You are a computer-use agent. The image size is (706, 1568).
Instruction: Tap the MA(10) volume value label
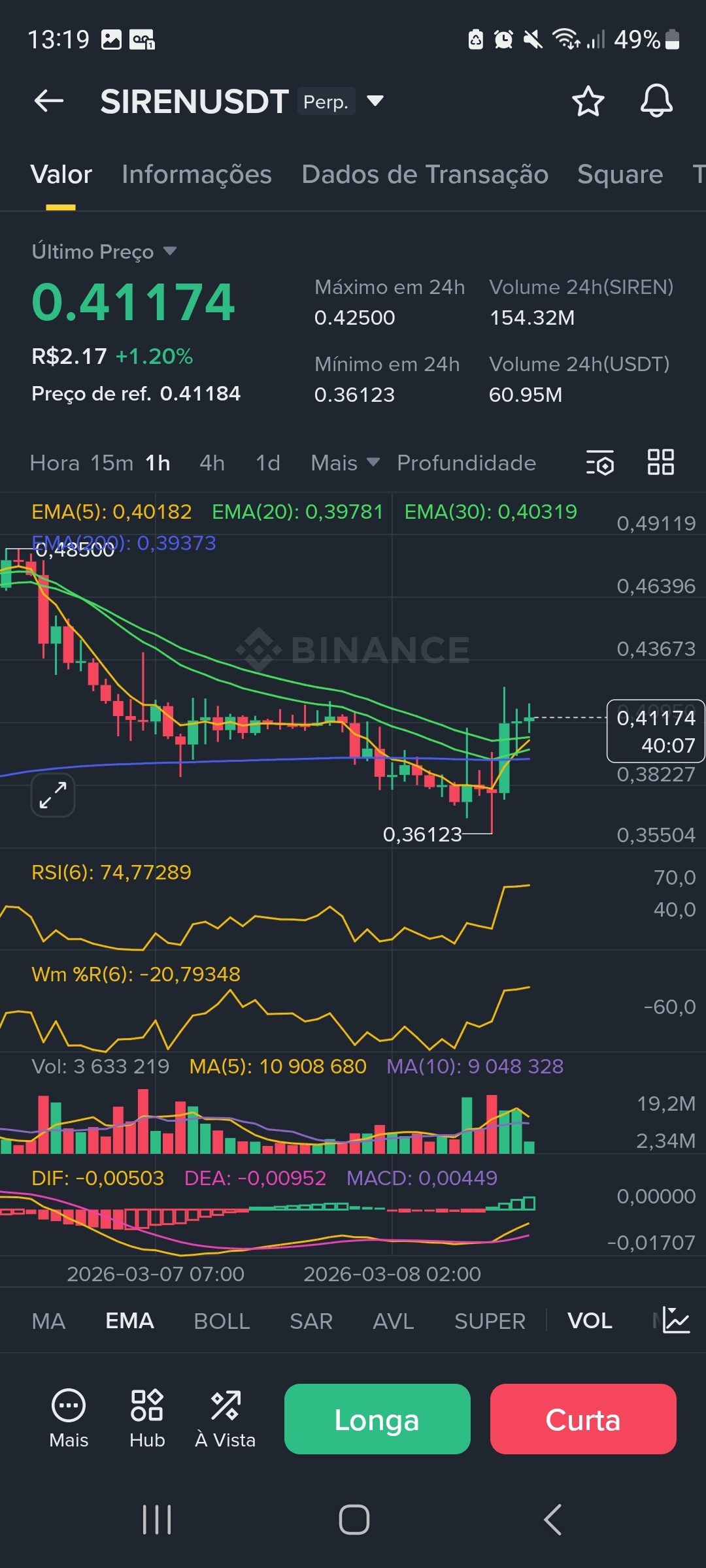tap(475, 1066)
